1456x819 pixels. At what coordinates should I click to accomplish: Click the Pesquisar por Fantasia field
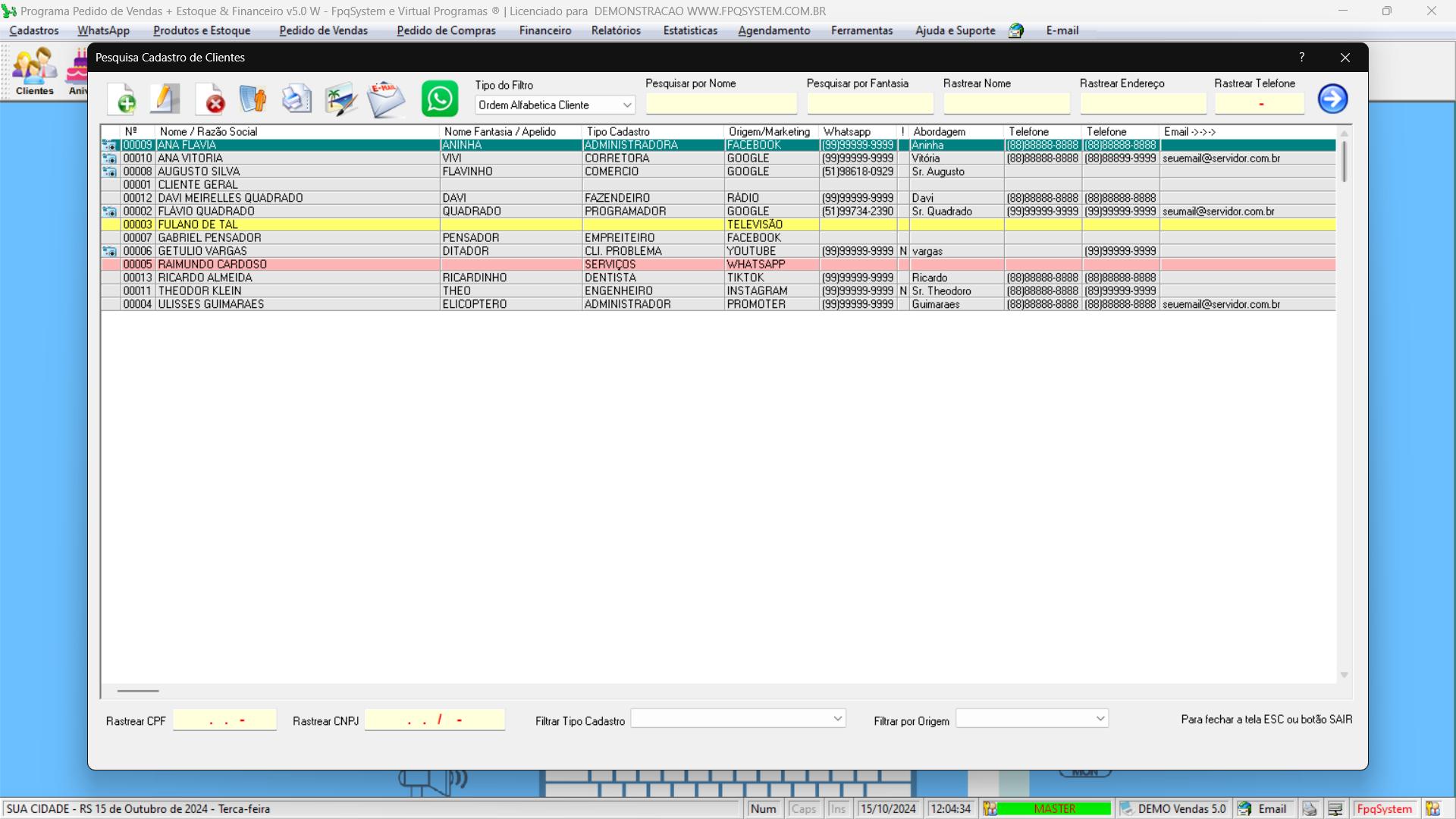[870, 104]
